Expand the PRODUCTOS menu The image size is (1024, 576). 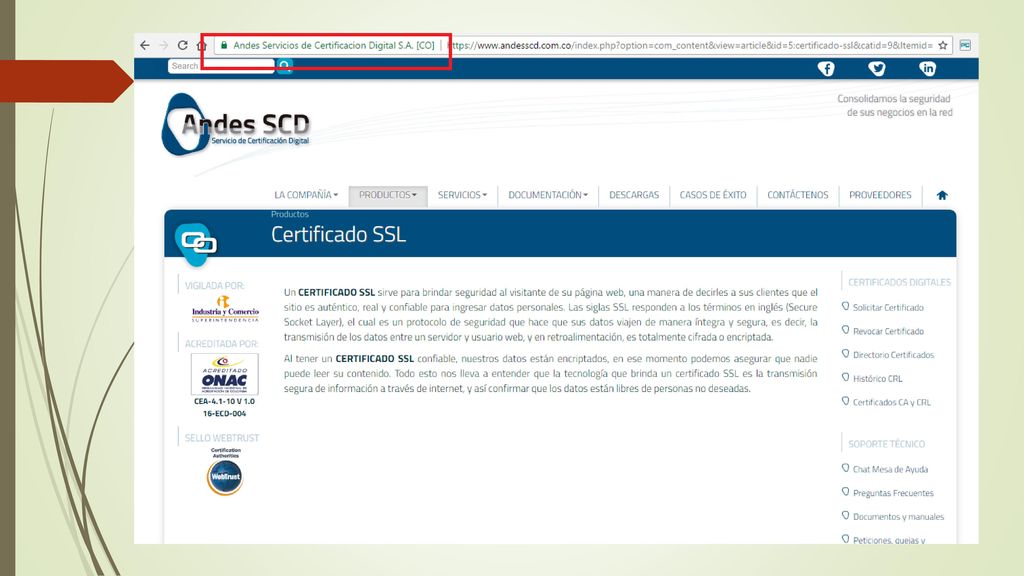pyautogui.click(x=388, y=195)
